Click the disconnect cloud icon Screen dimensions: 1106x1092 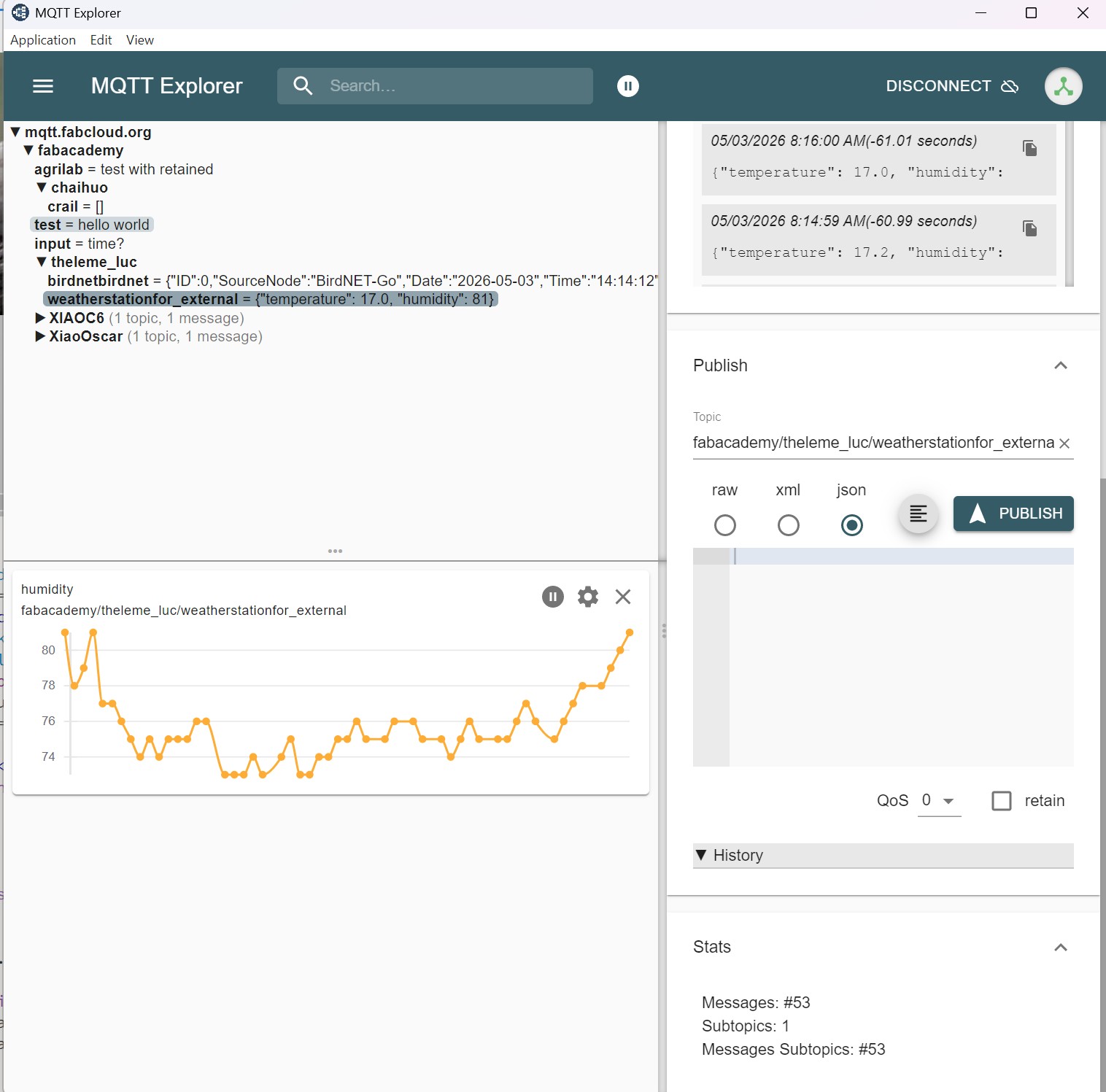point(1010,86)
